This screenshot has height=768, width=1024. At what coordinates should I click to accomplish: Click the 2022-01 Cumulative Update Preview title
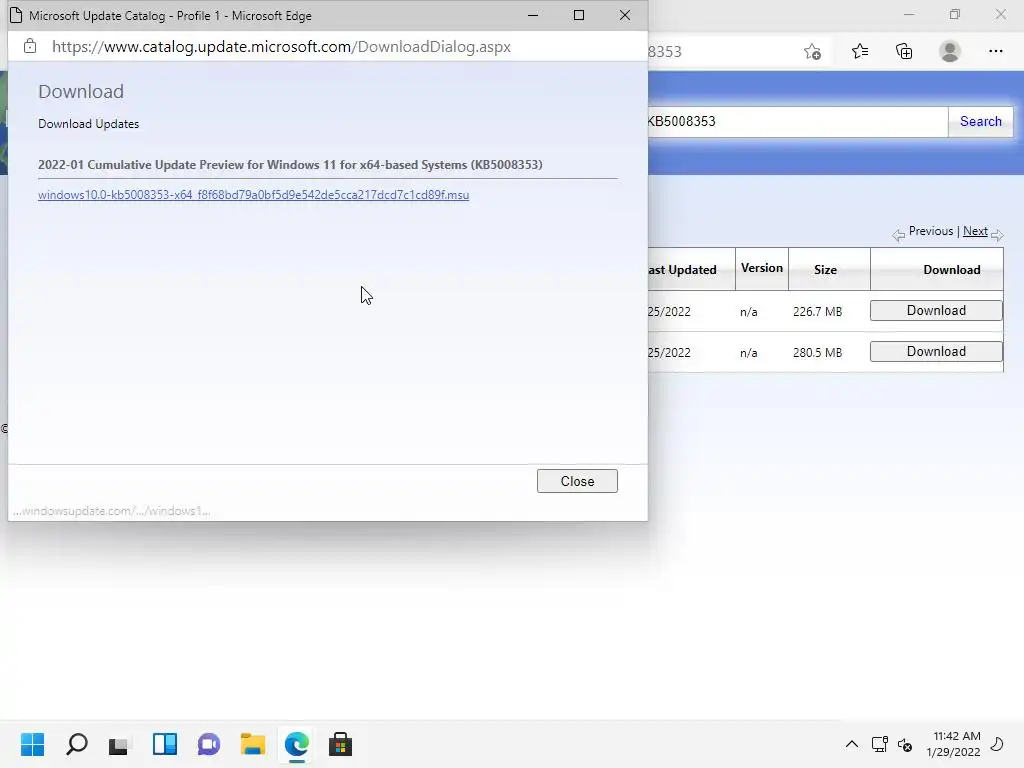(x=290, y=165)
